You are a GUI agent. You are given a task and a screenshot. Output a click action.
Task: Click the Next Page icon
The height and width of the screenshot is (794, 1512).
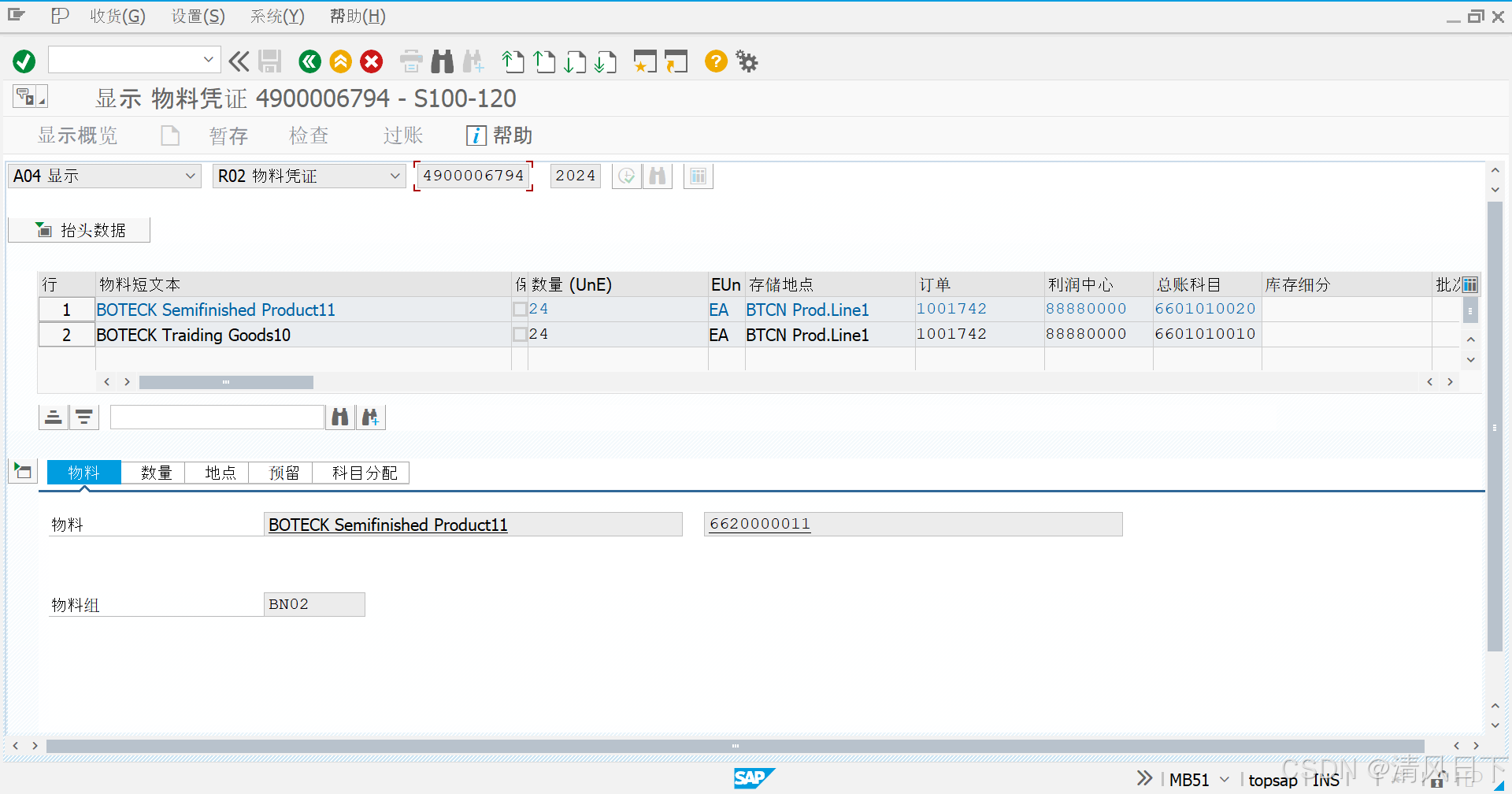point(575,61)
